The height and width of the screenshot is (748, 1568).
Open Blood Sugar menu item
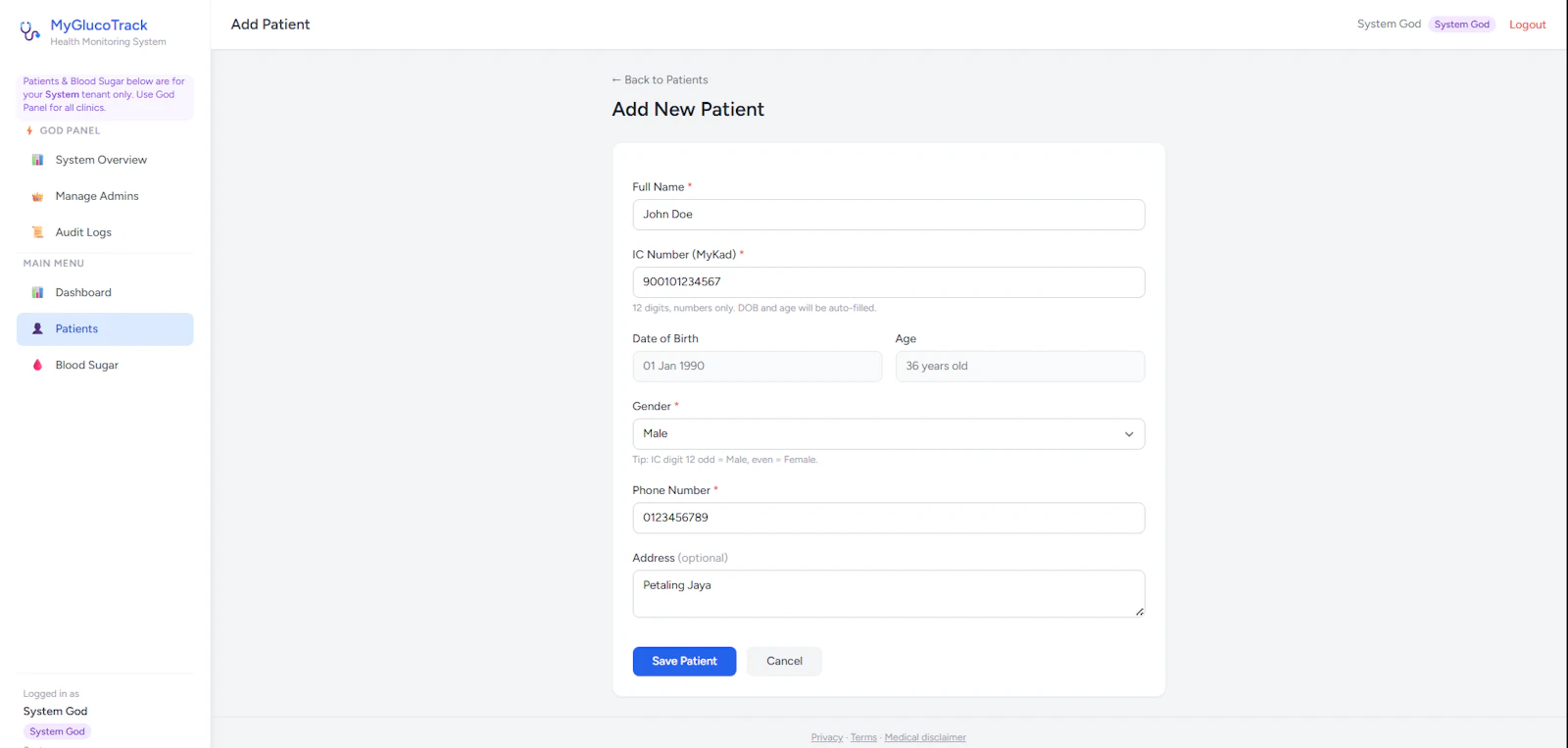105,365
